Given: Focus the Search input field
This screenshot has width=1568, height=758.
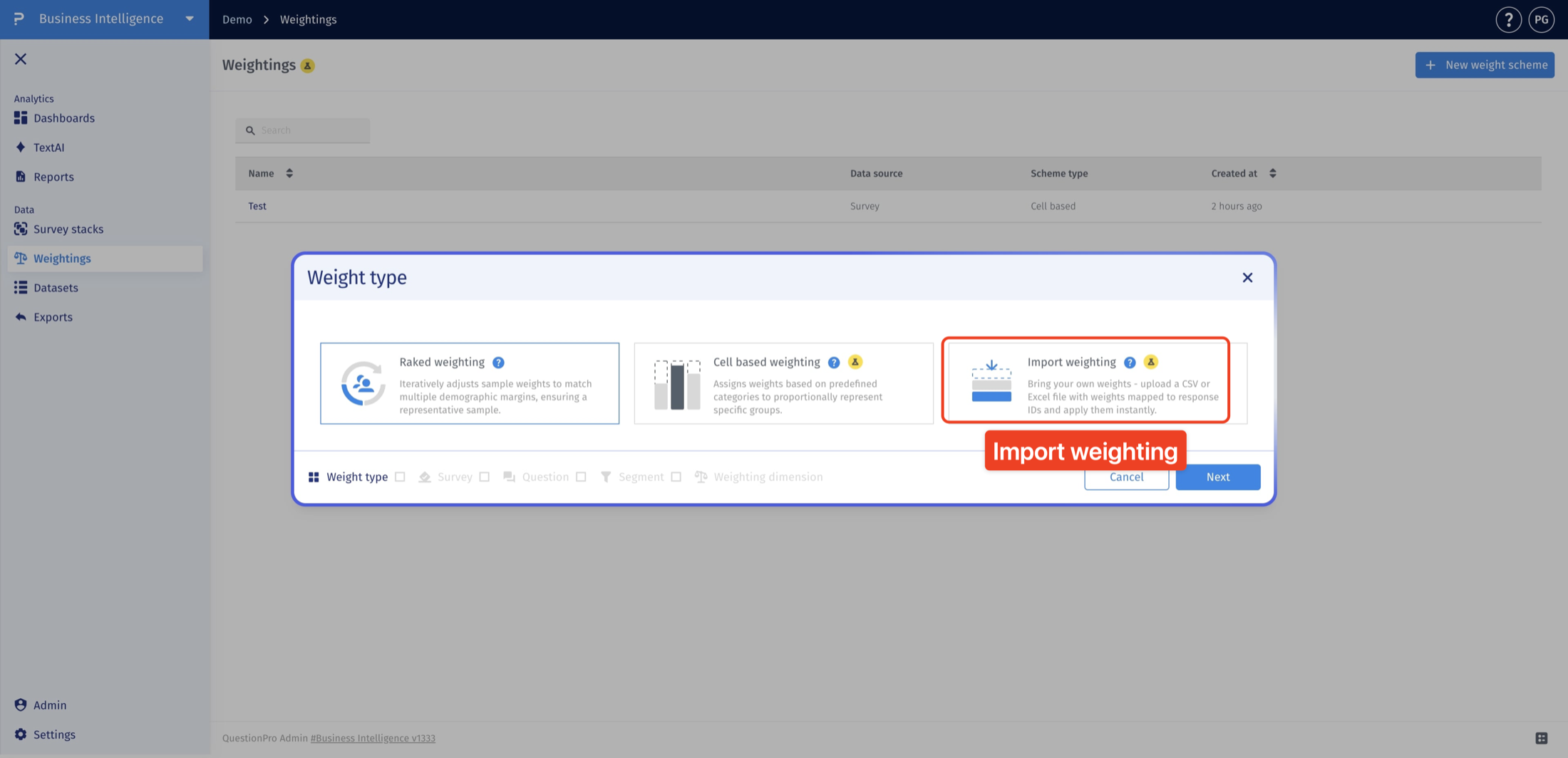Looking at the screenshot, I should click(x=303, y=130).
